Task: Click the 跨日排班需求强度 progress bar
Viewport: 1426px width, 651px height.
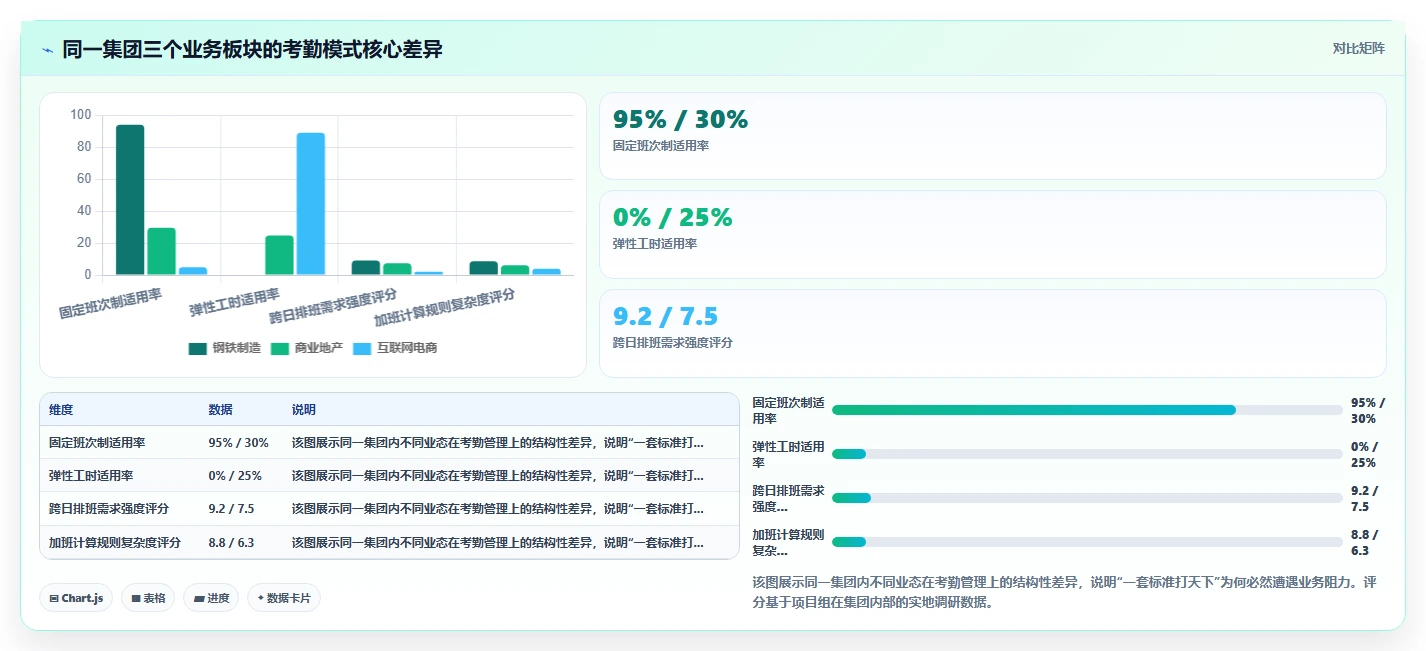Action: [x=1087, y=498]
